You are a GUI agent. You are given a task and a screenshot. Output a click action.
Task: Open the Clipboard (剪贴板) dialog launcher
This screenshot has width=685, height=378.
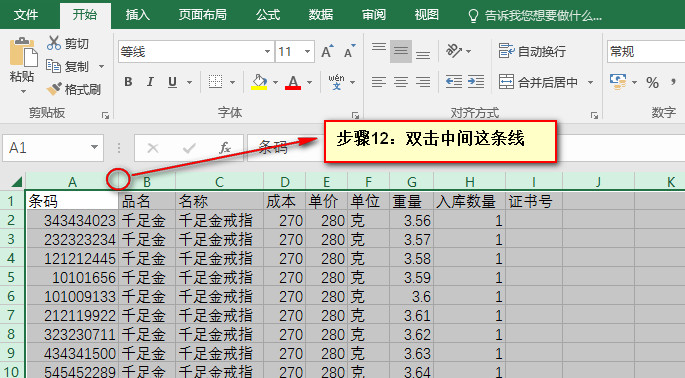105,115
